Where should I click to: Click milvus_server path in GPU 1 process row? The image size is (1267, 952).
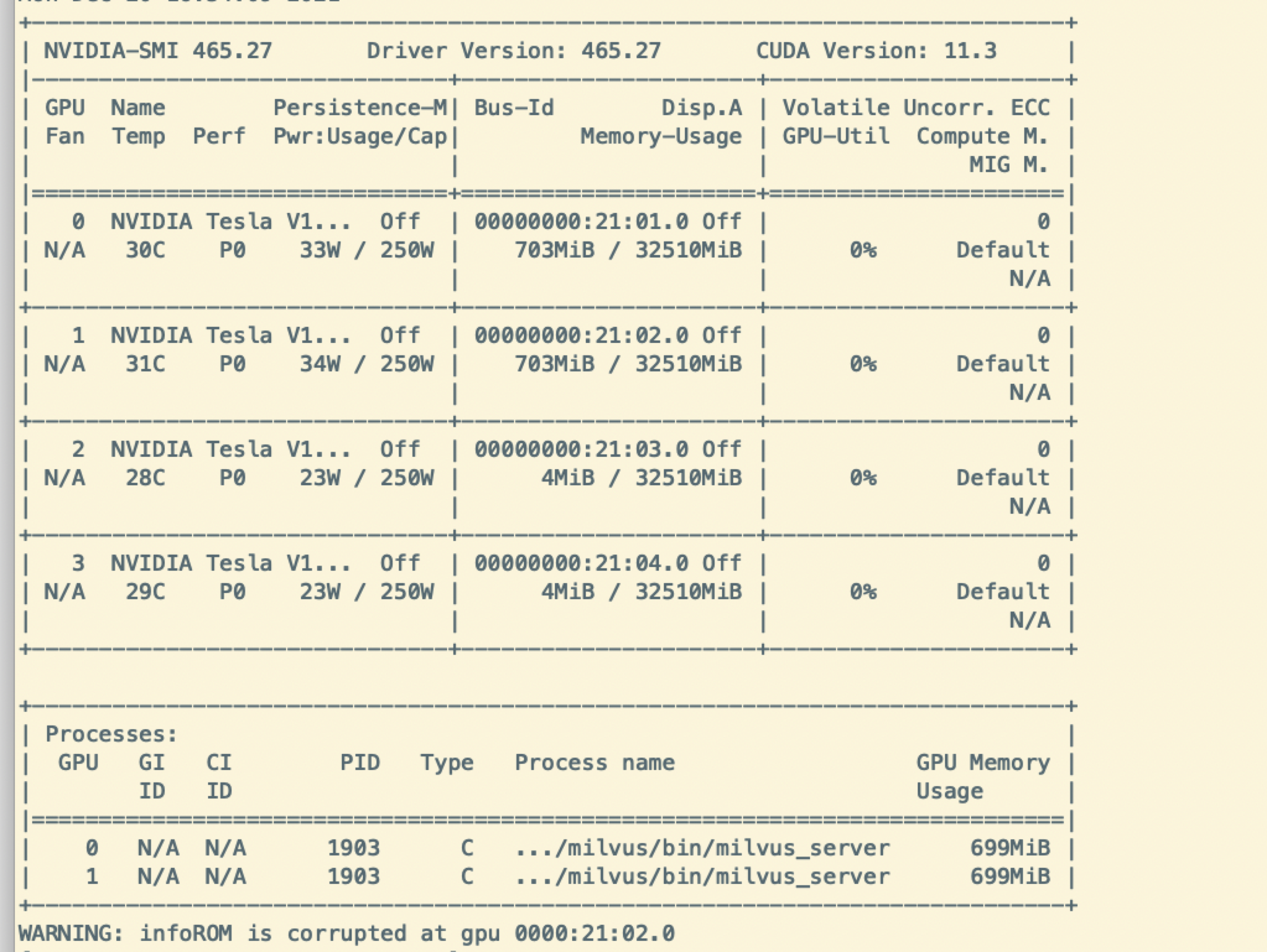coord(702,876)
